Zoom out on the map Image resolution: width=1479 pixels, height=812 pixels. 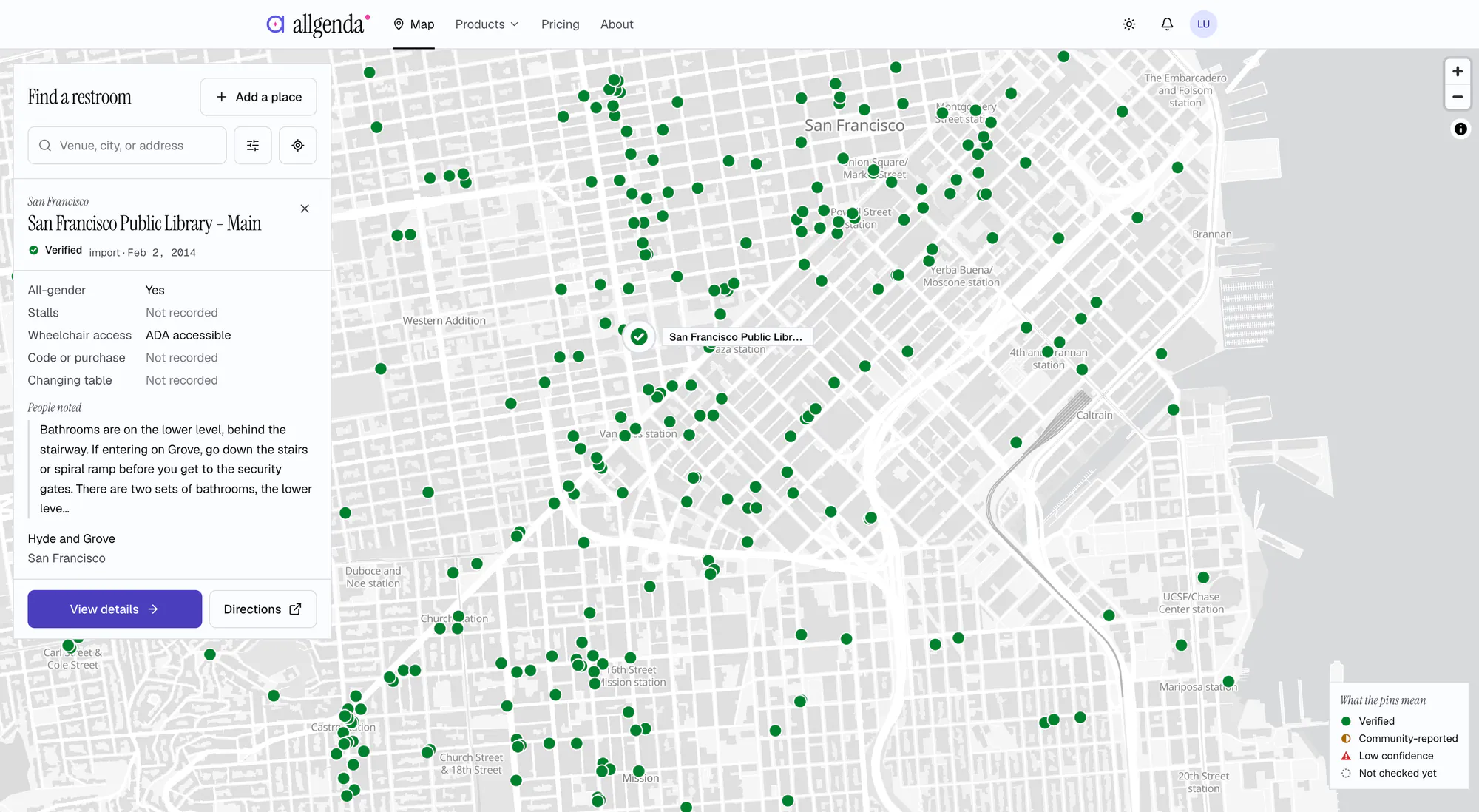[x=1457, y=97]
